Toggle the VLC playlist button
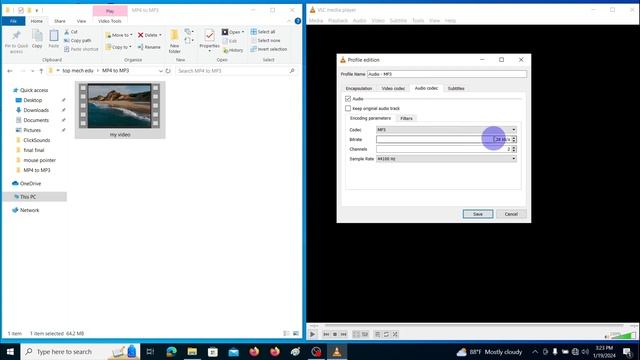Image resolution: width=640 pixels, height=360 pixels. 378,334
